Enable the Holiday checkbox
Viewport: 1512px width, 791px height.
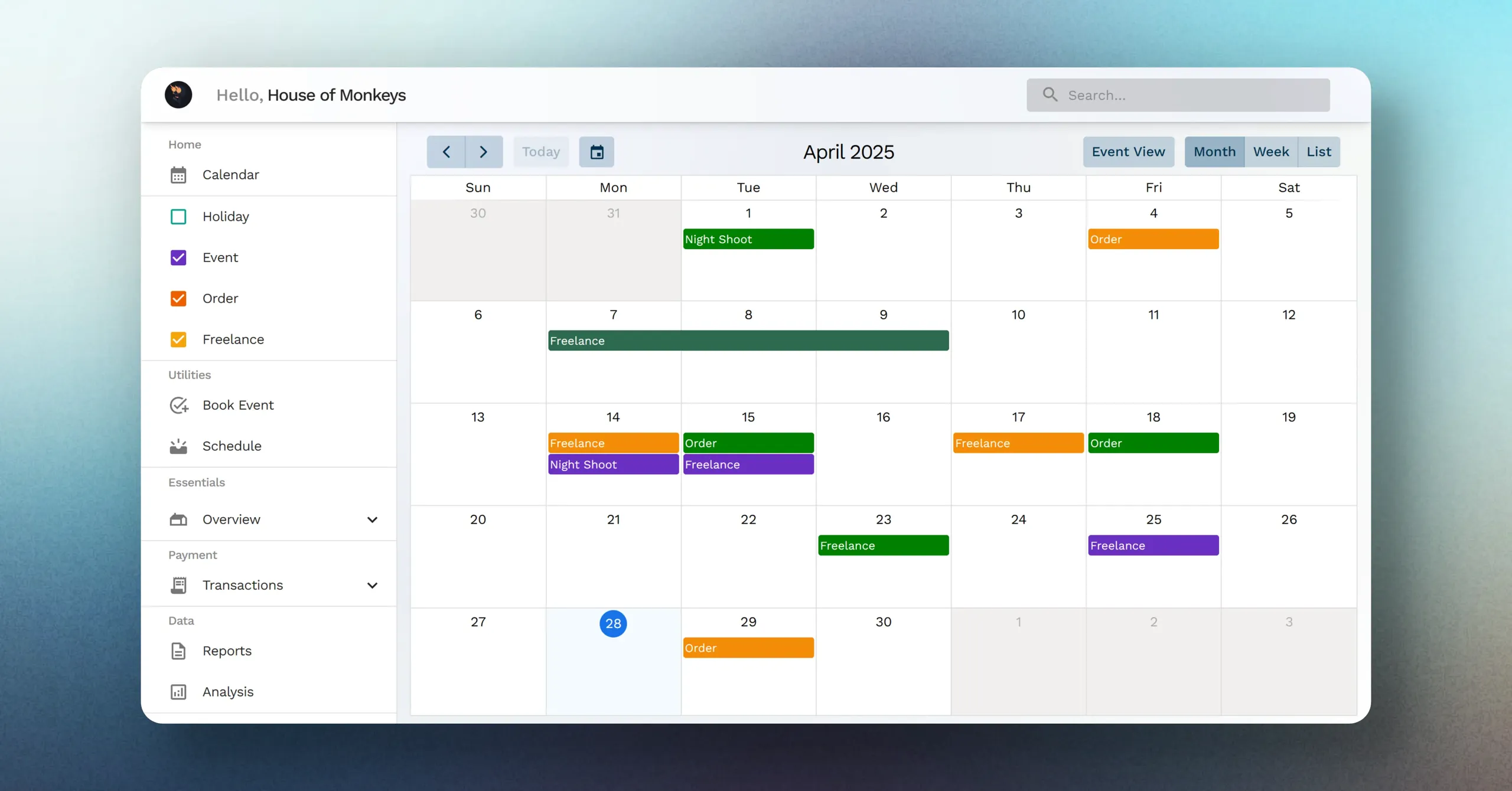click(178, 217)
